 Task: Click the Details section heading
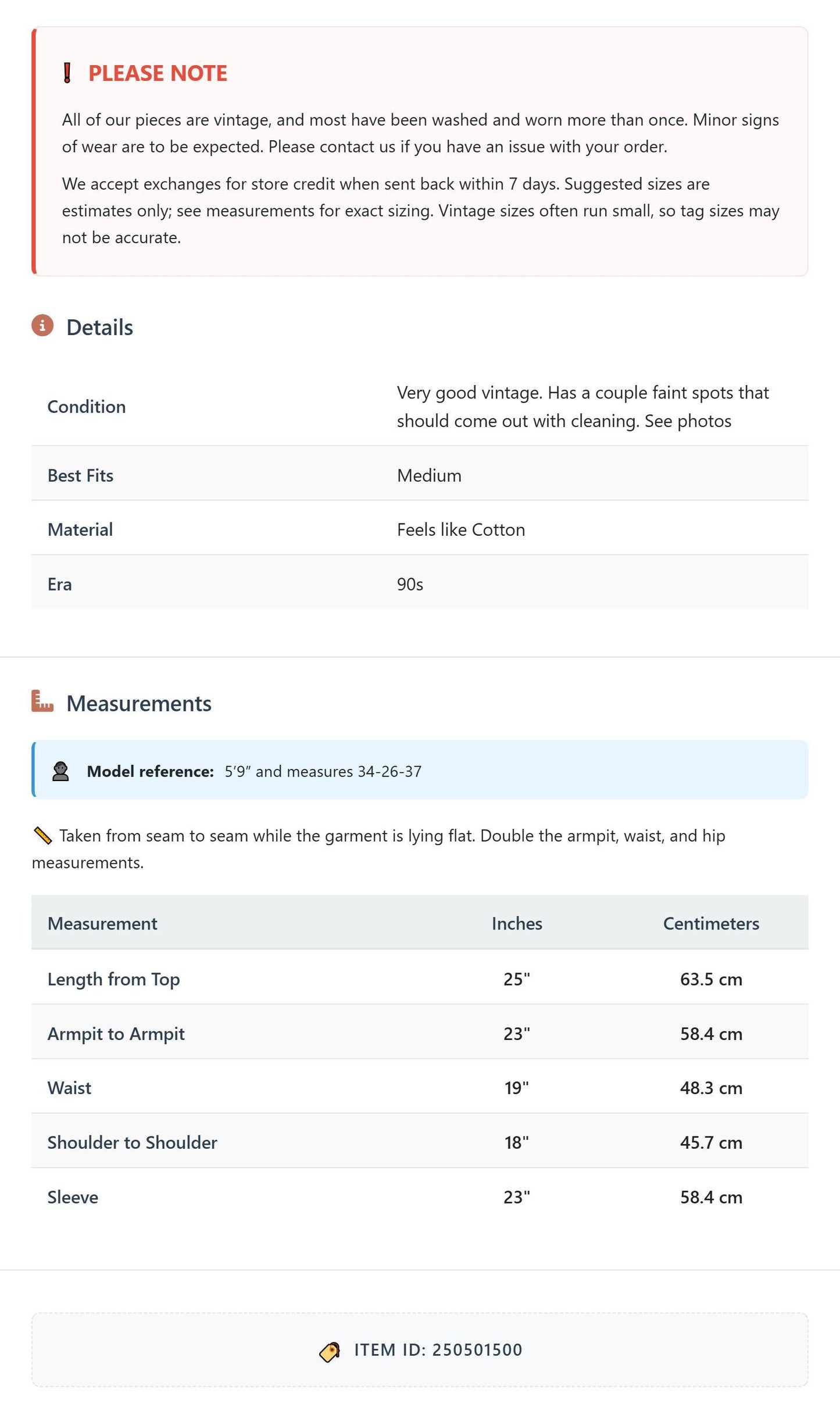tap(99, 327)
